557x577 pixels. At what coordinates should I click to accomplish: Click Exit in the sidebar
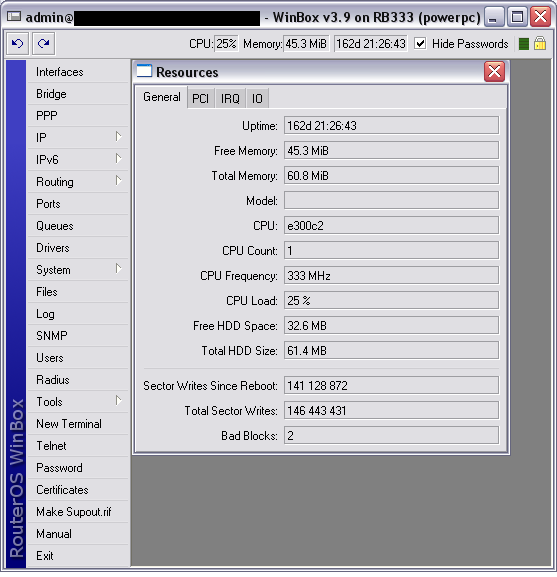click(x=78, y=556)
